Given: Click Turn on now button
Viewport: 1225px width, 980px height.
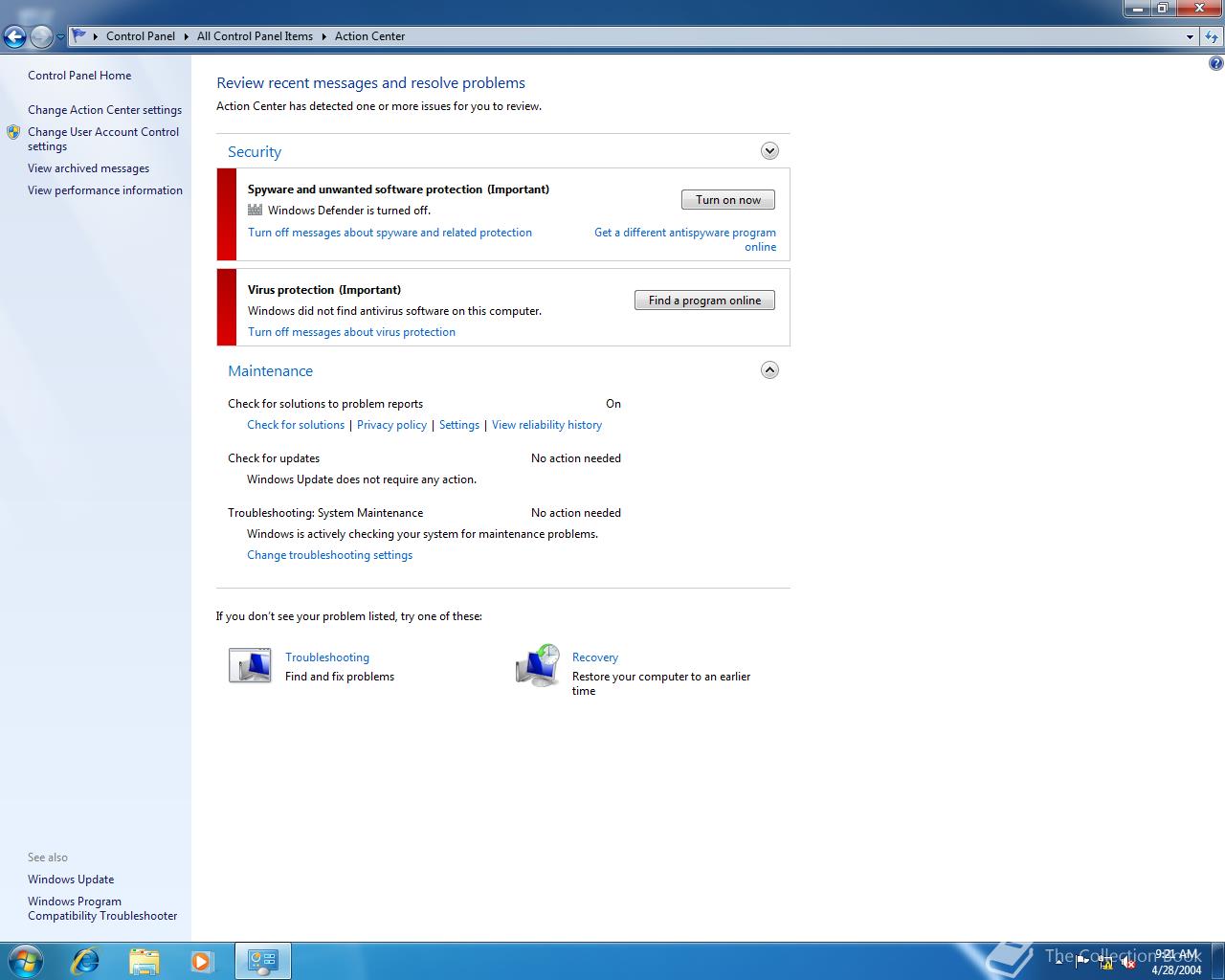Looking at the screenshot, I should (x=728, y=200).
